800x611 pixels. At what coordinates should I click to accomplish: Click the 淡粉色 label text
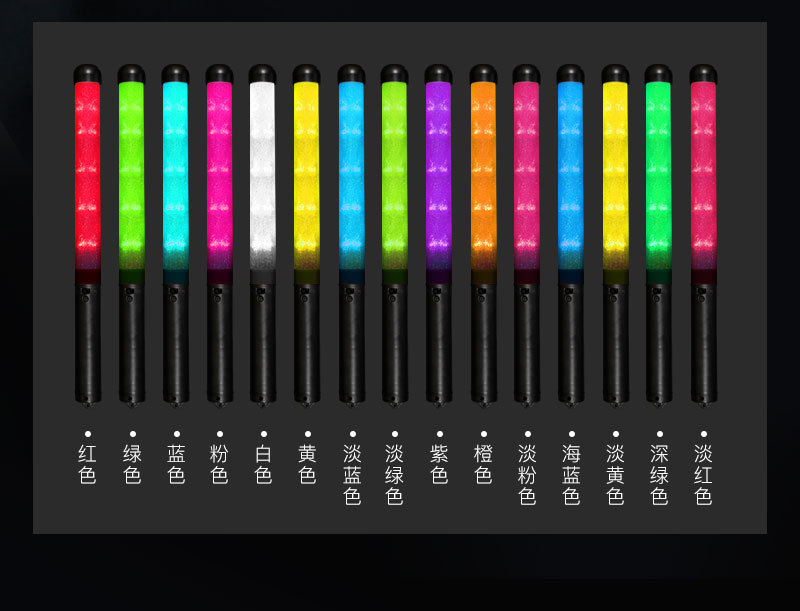[x=527, y=474]
